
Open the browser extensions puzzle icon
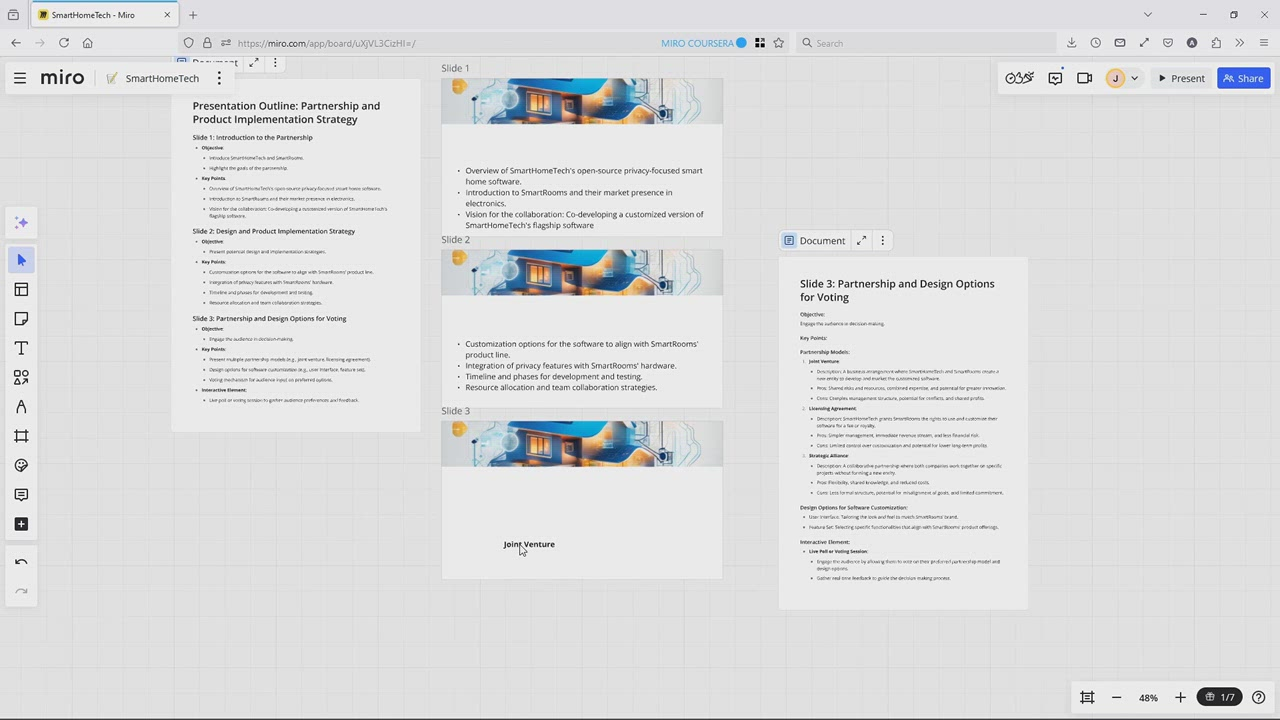coord(1216,43)
